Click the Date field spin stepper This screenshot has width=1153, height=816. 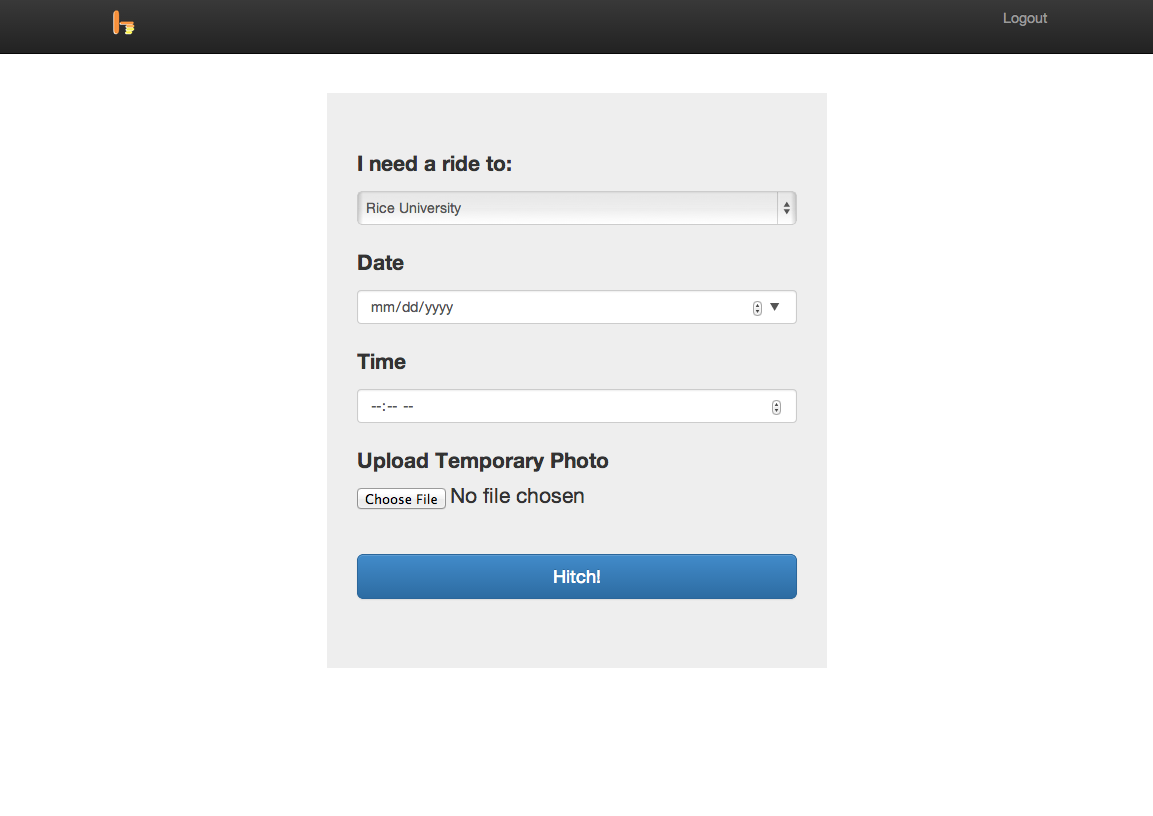757,308
